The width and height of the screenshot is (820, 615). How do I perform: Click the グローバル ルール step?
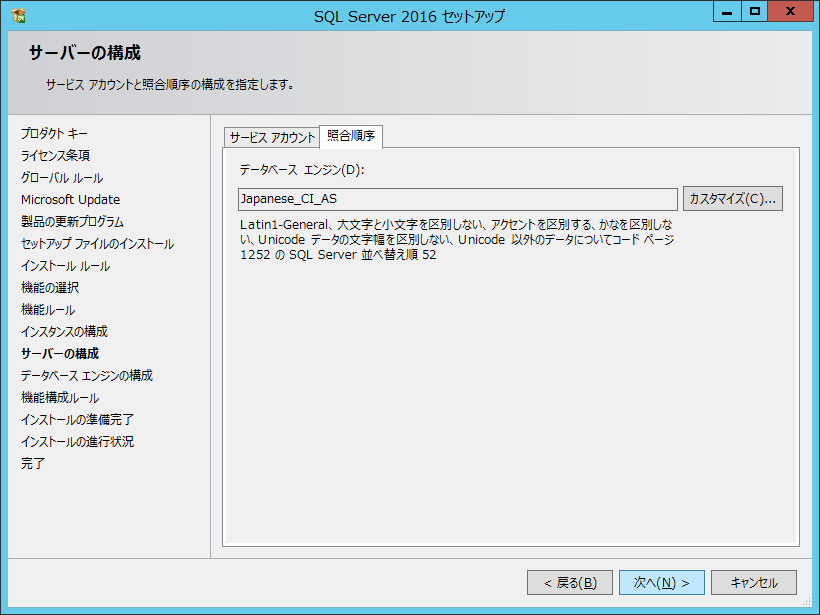click(62, 177)
